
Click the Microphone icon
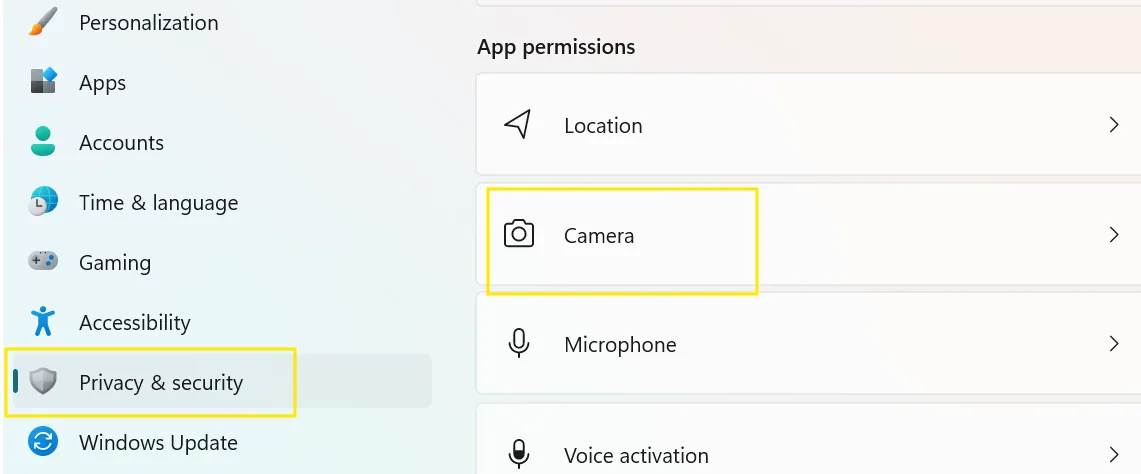[x=518, y=343]
